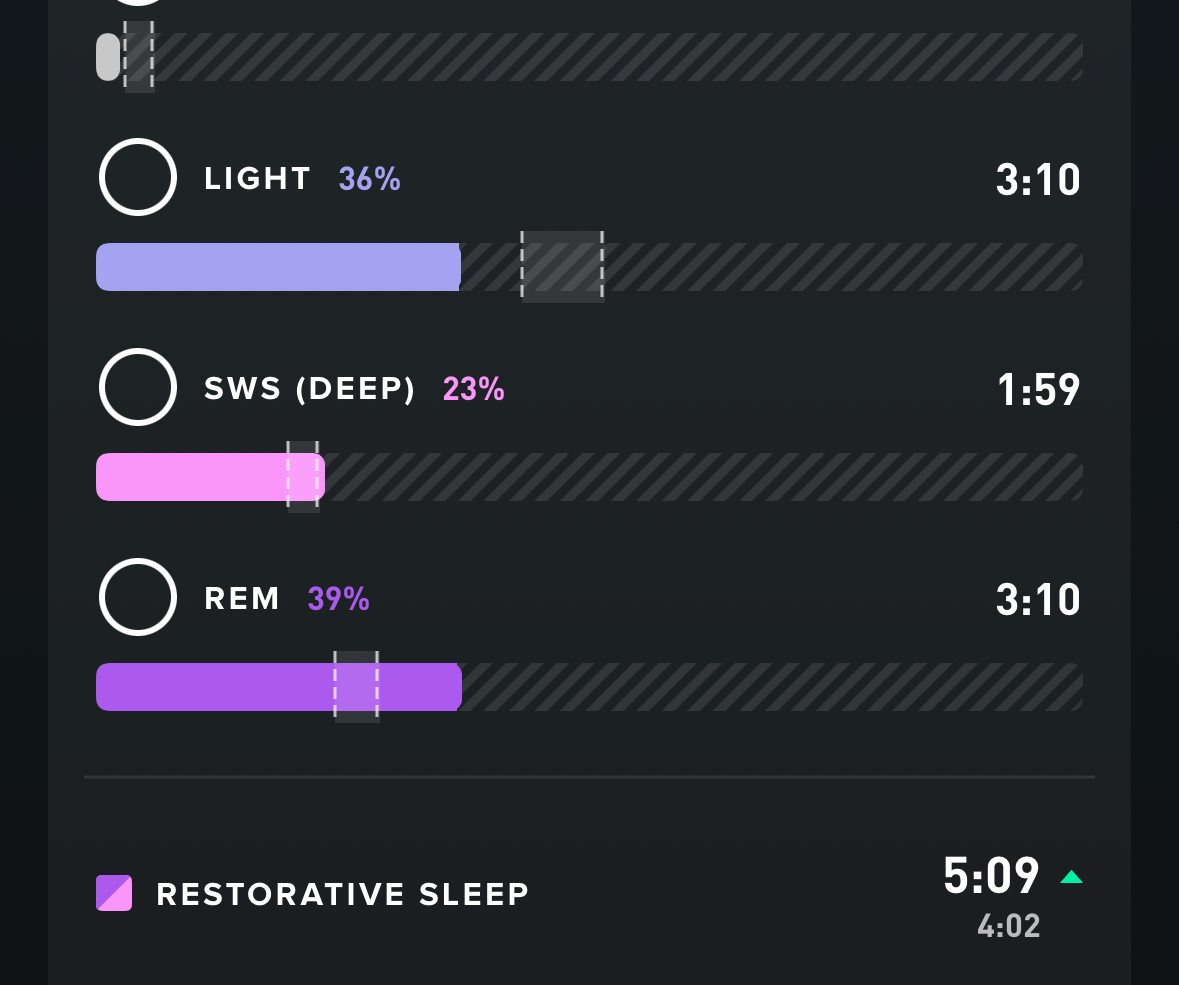
Task: Open the RESTORATIVE SLEEP label
Action: pyautogui.click(x=343, y=894)
